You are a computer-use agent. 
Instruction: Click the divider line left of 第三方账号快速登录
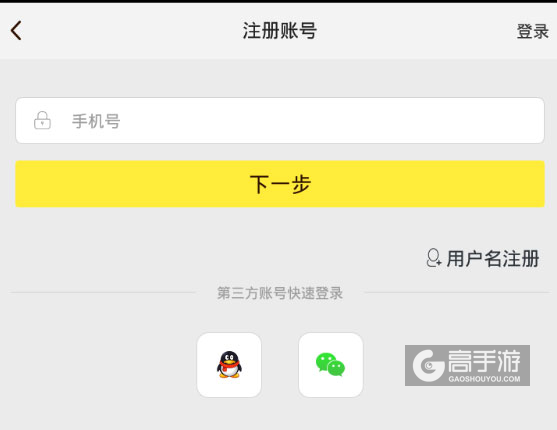(103, 293)
